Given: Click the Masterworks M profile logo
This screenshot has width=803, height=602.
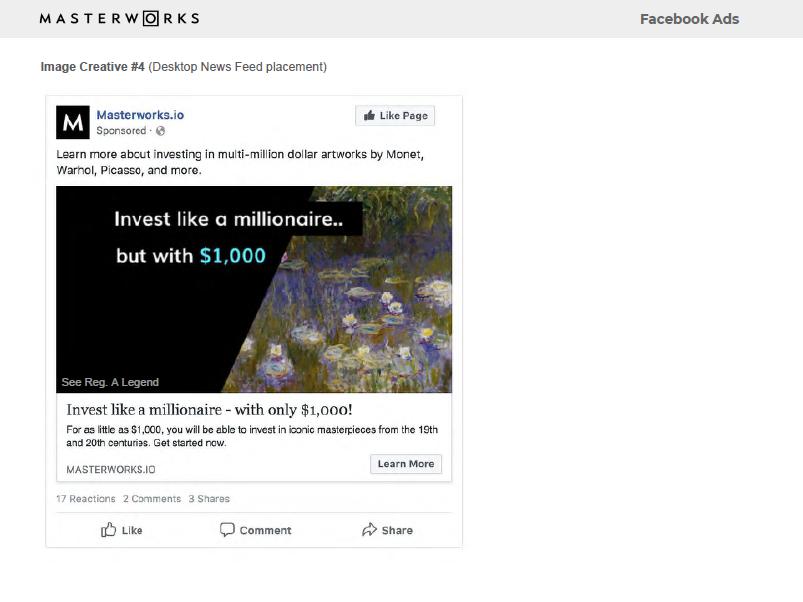Looking at the screenshot, I should [x=73, y=122].
